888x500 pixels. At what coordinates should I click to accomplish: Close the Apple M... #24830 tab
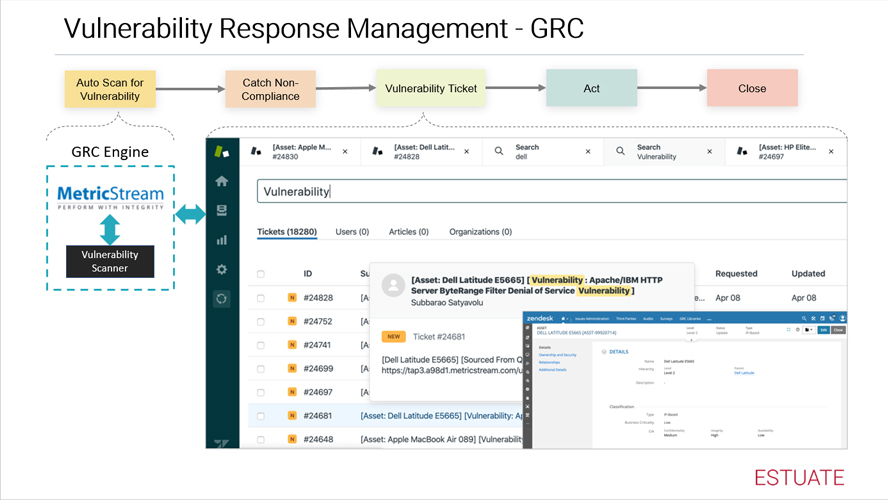345,152
